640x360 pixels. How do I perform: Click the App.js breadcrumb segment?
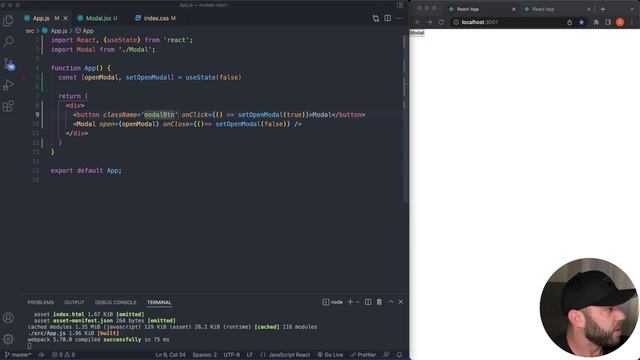coord(59,31)
